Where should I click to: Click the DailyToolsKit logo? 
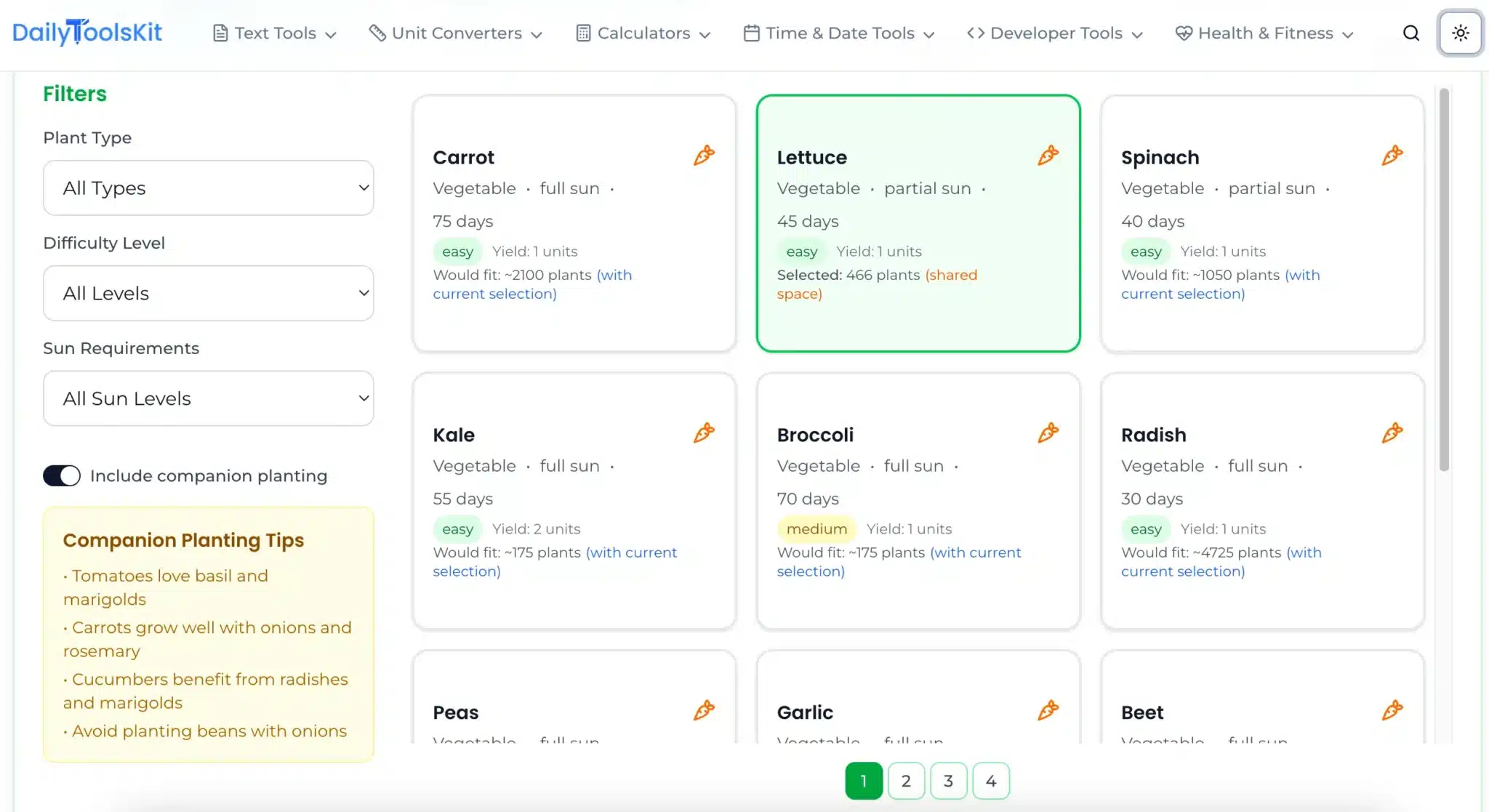pyautogui.click(x=87, y=32)
